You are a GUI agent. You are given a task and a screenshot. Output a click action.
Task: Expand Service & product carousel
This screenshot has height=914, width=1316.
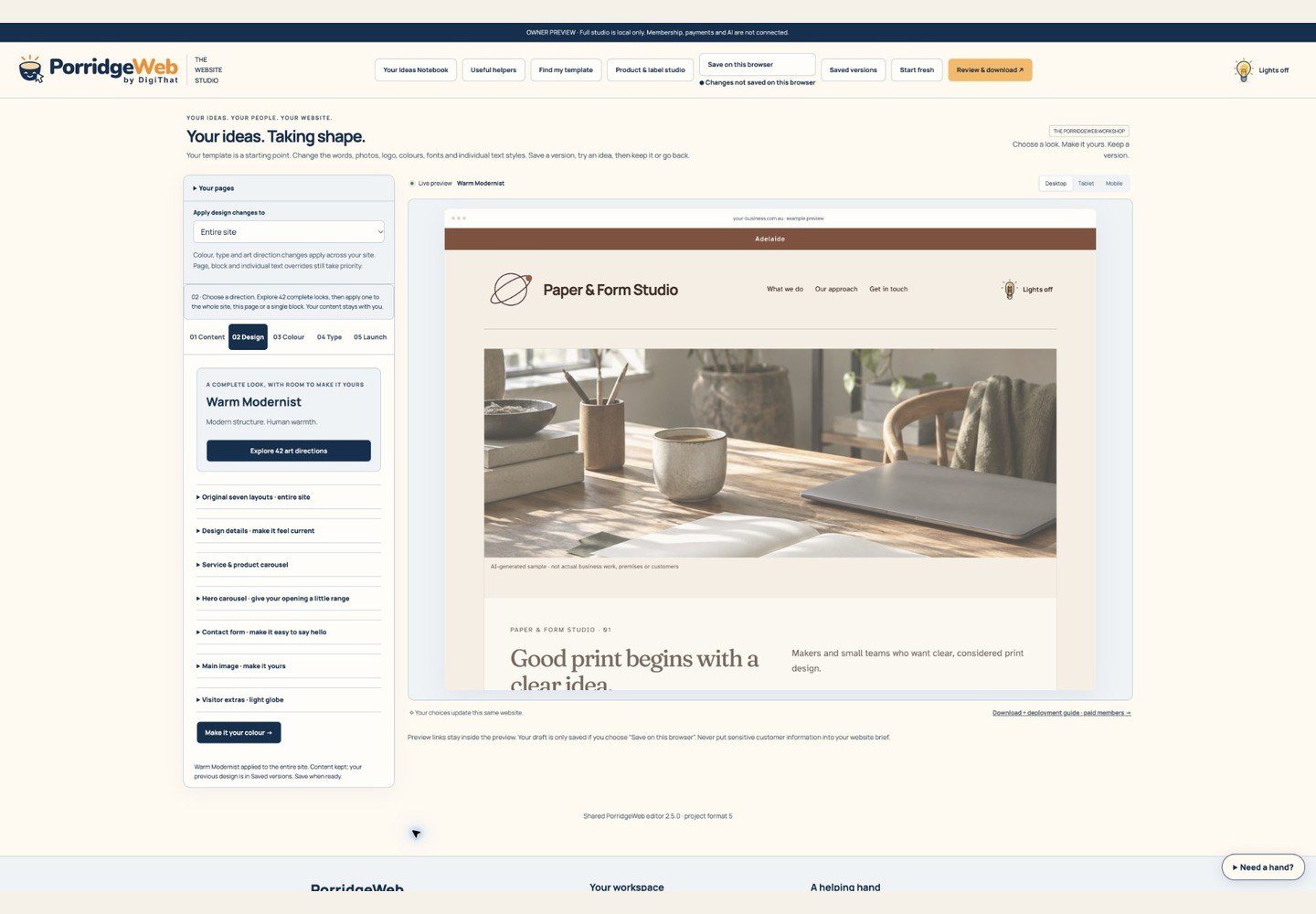click(x=289, y=565)
